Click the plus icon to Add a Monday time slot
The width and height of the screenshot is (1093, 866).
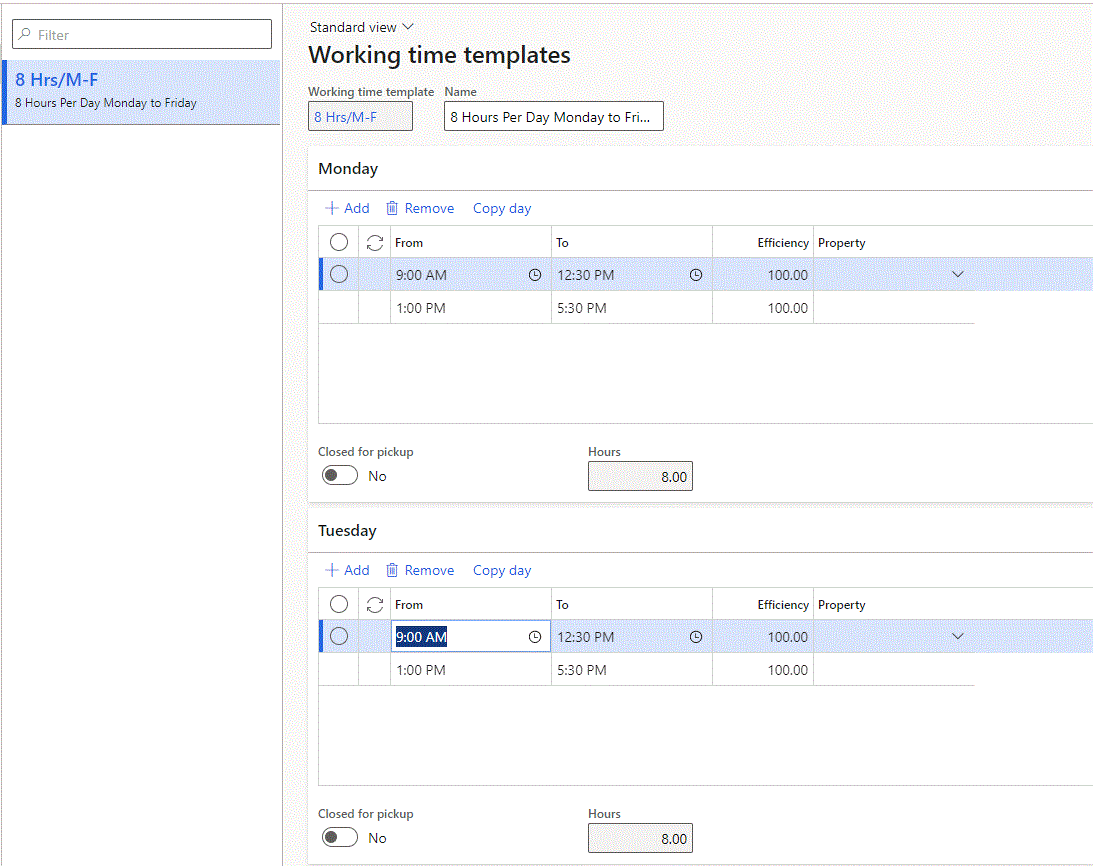coord(330,207)
